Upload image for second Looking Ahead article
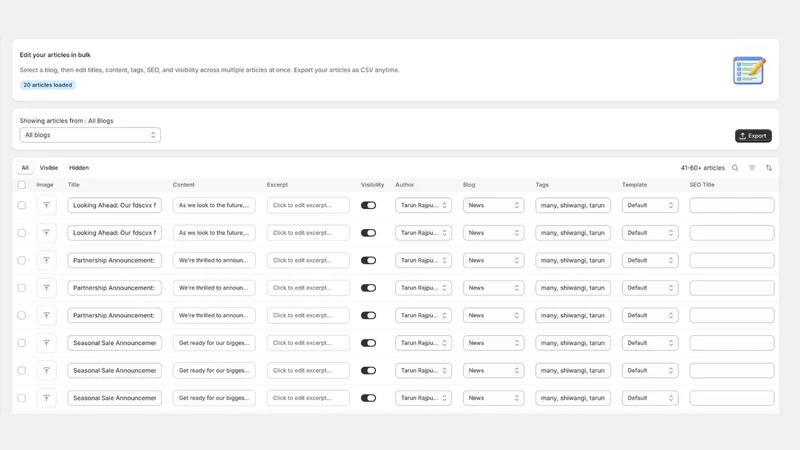This screenshot has width=800, height=450. (x=46, y=233)
